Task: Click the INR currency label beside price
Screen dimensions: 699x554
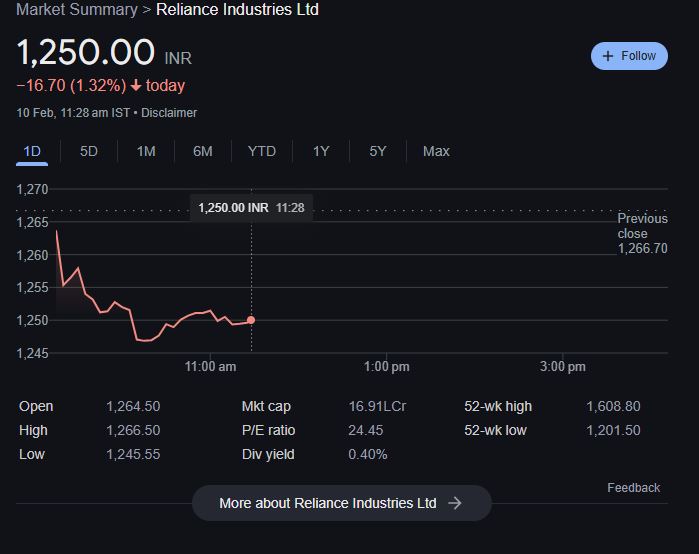Action: click(x=178, y=58)
